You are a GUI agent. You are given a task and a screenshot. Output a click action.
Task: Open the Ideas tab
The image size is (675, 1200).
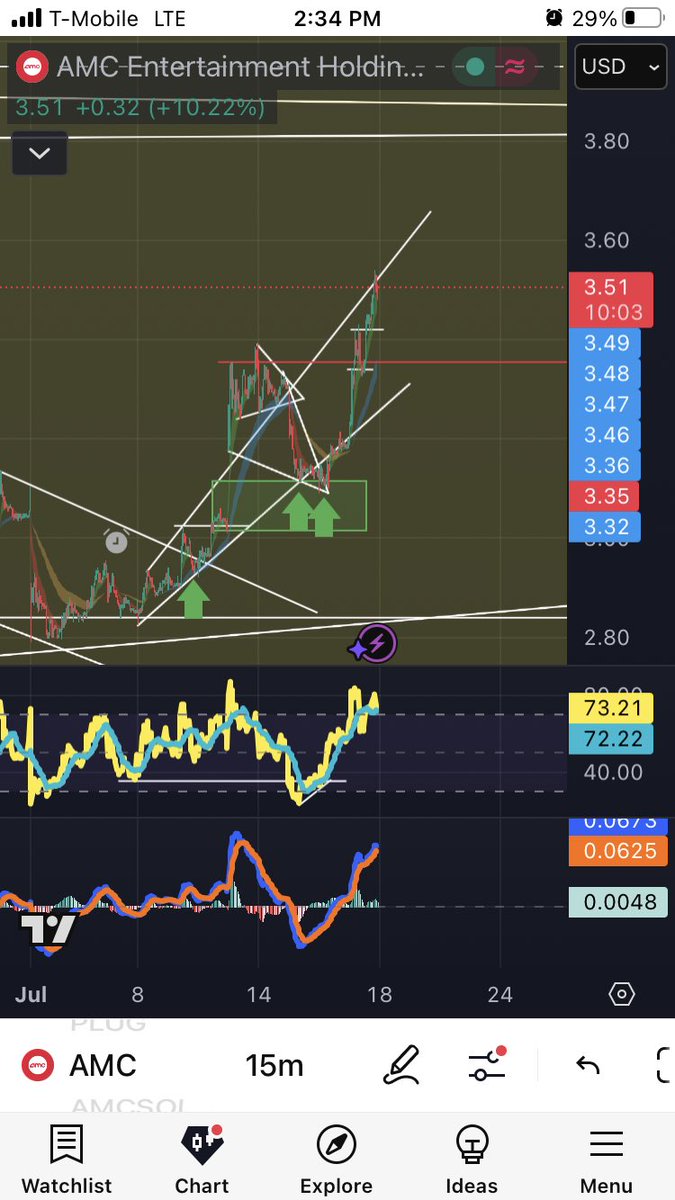471,1157
